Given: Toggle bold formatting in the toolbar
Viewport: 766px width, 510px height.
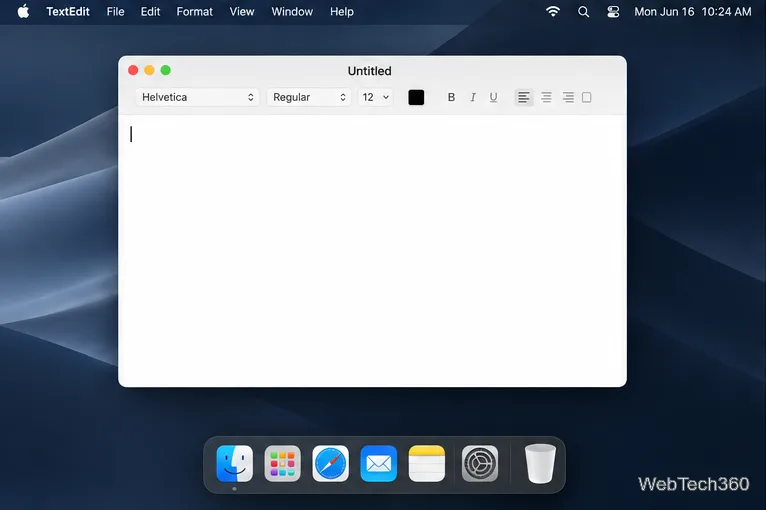Looking at the screenshot, I should point(451,97).
